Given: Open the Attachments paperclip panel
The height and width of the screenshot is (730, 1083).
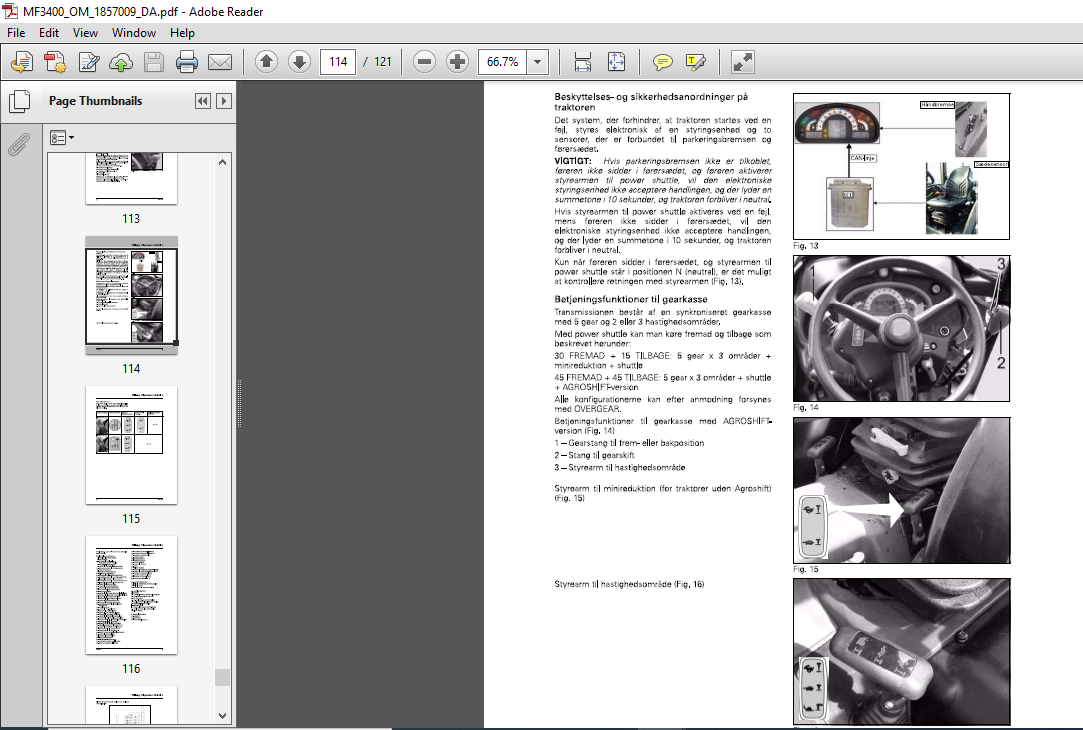Looking at the screenshot, I should point(19,144).
